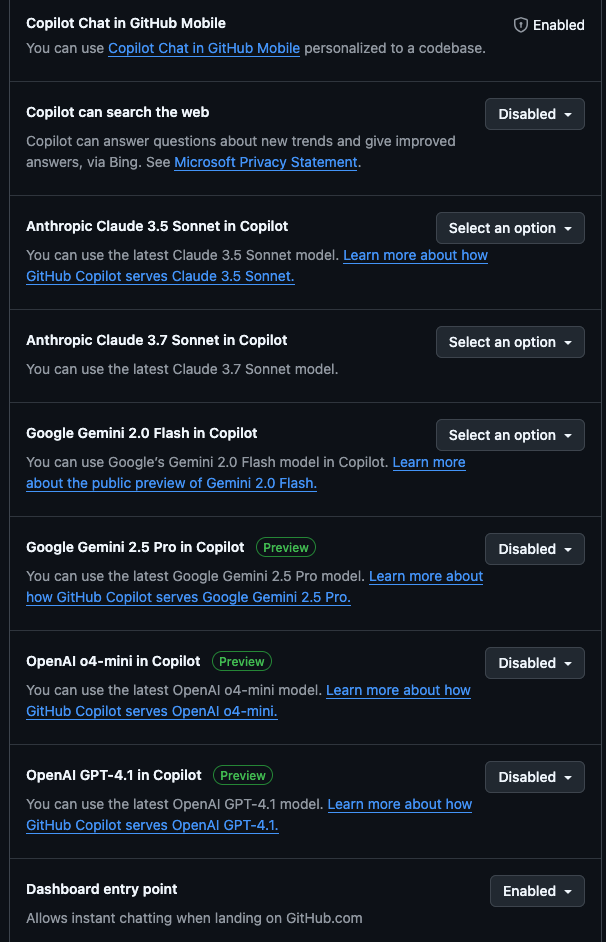Expand the Gemini 2.0 Flash option selector
Viewport: 606px width, 942px height.
(510, 434)
